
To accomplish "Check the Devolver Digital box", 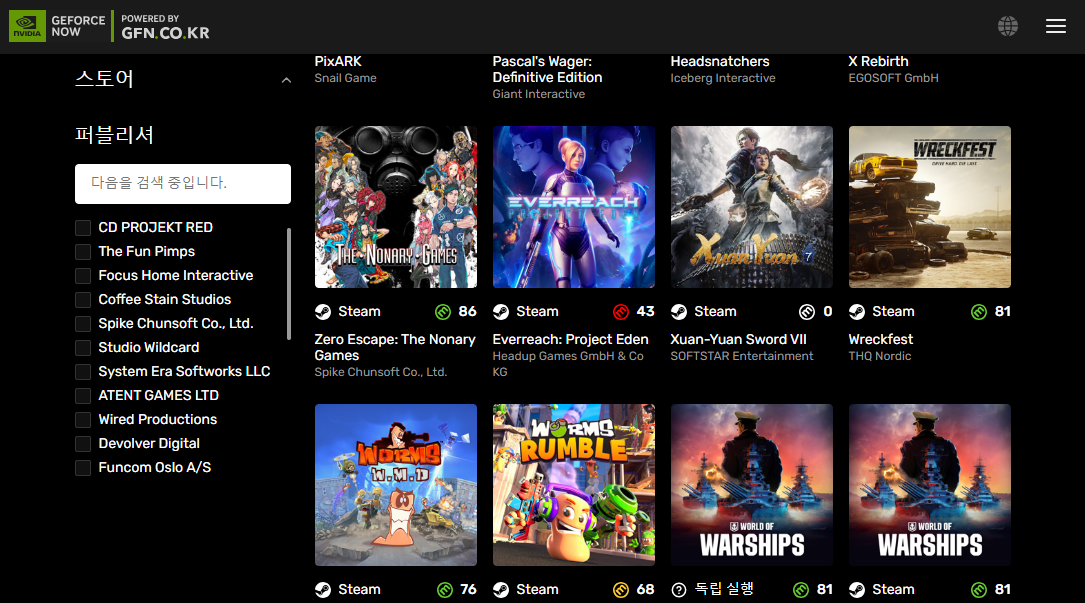I will tap(83, 444).
